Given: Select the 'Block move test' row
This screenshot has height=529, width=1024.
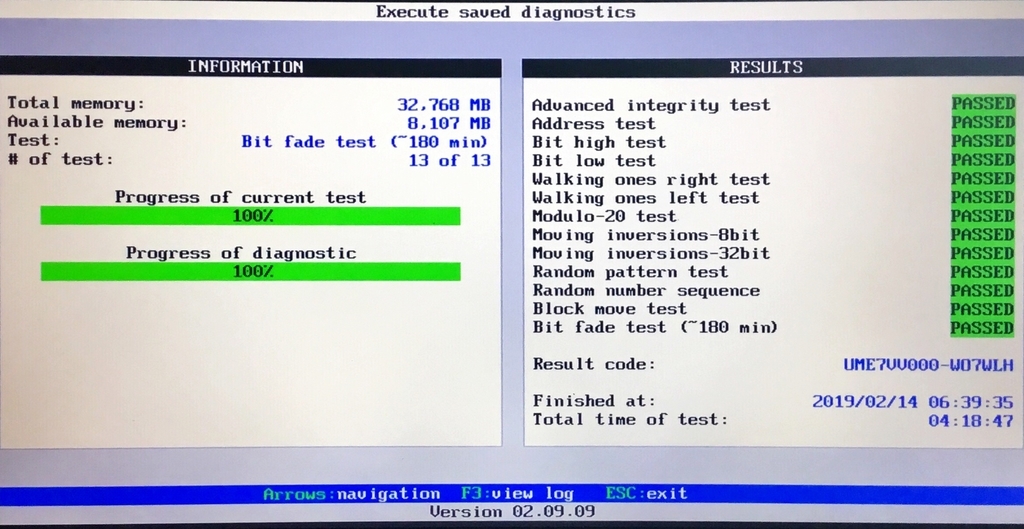Looking at the screenshot, I should 773,309.
